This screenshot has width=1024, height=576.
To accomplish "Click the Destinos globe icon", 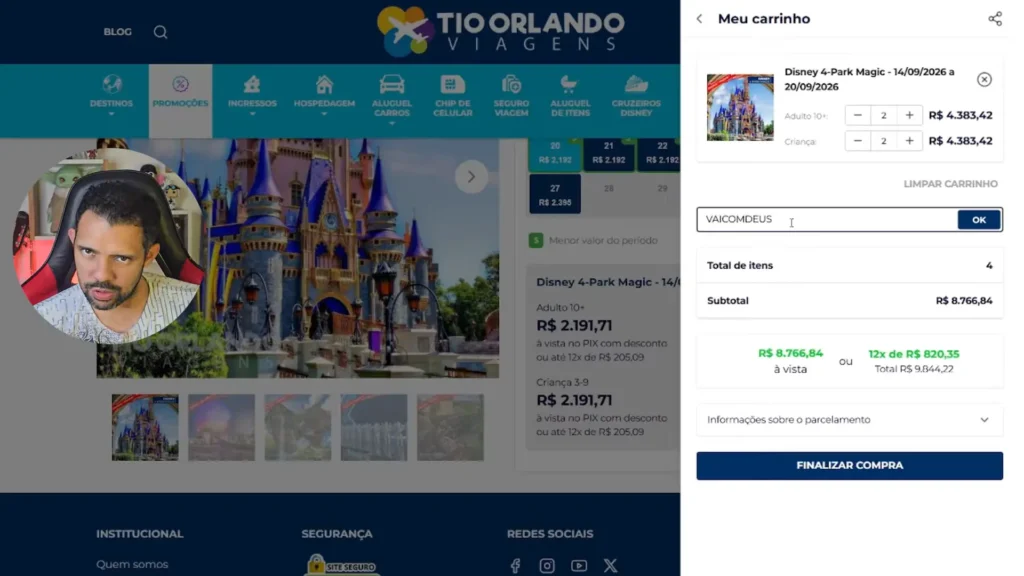I will (111, 84).
